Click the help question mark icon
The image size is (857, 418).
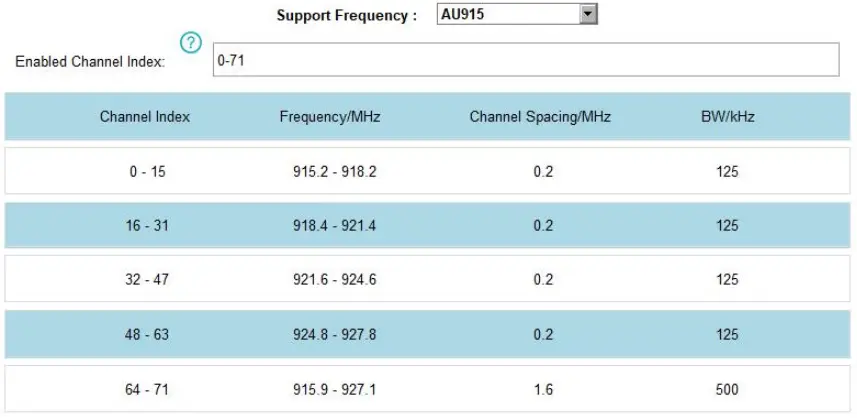(x=190, y=43)
